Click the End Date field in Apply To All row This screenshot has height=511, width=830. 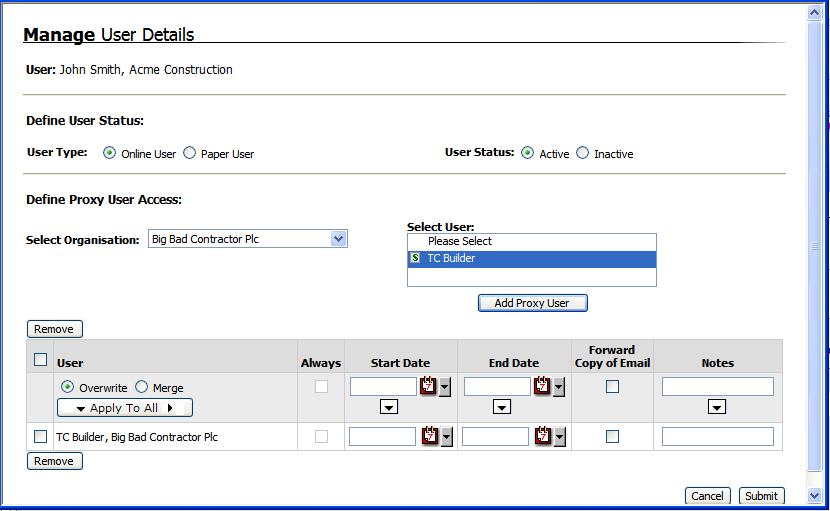coord(497,387)
